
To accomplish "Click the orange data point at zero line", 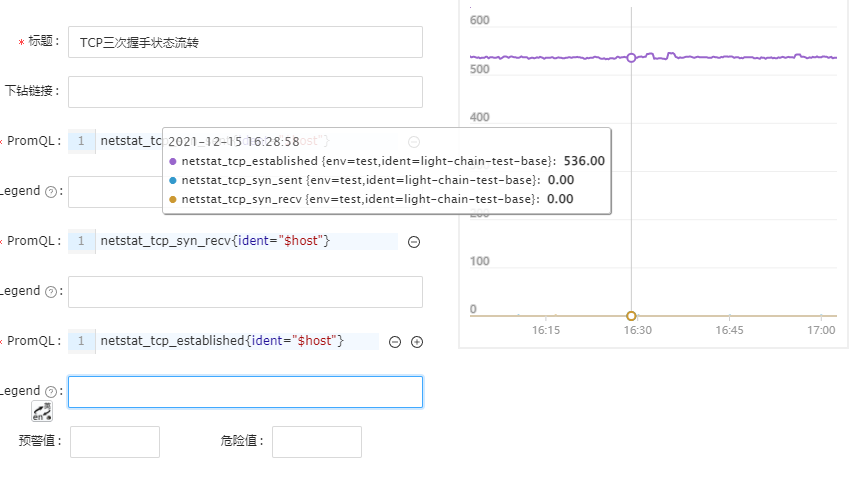I will tap(631, 316).
